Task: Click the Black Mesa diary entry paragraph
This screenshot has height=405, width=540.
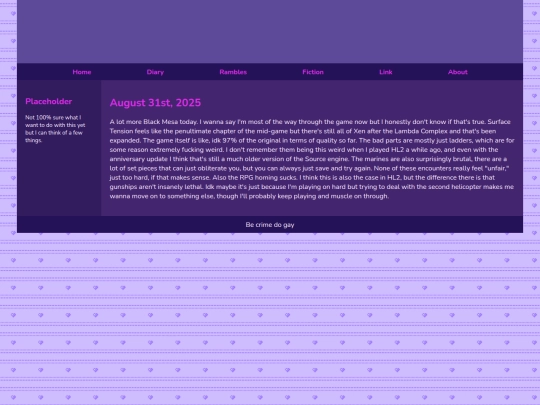Action: point(312,159)
